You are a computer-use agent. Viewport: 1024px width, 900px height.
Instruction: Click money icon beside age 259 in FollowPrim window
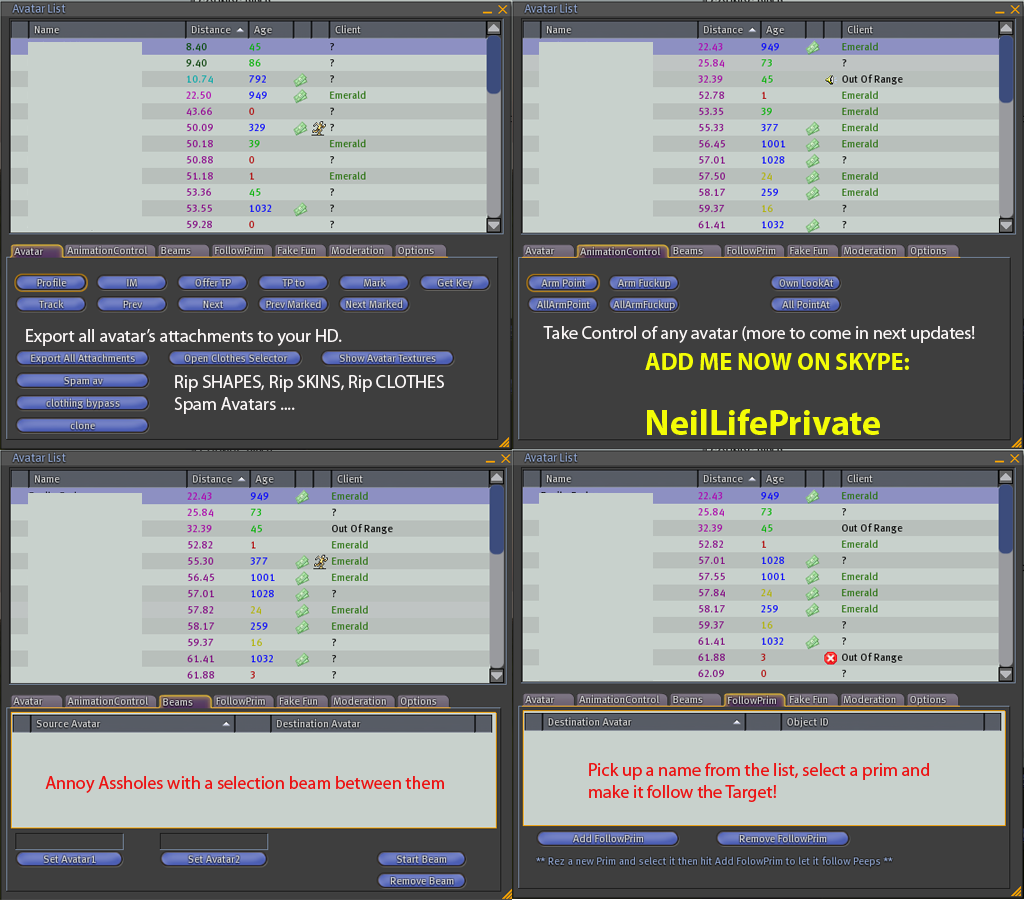tap(812, 609)
